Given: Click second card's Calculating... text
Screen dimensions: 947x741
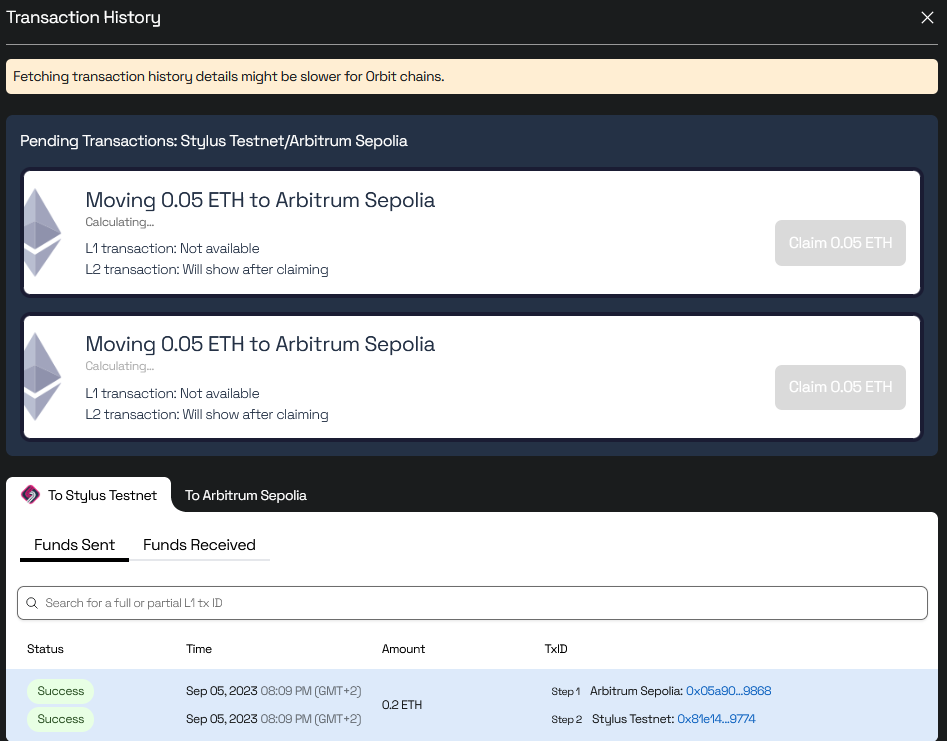Looking at the screenshot, I should pos(120,366).
